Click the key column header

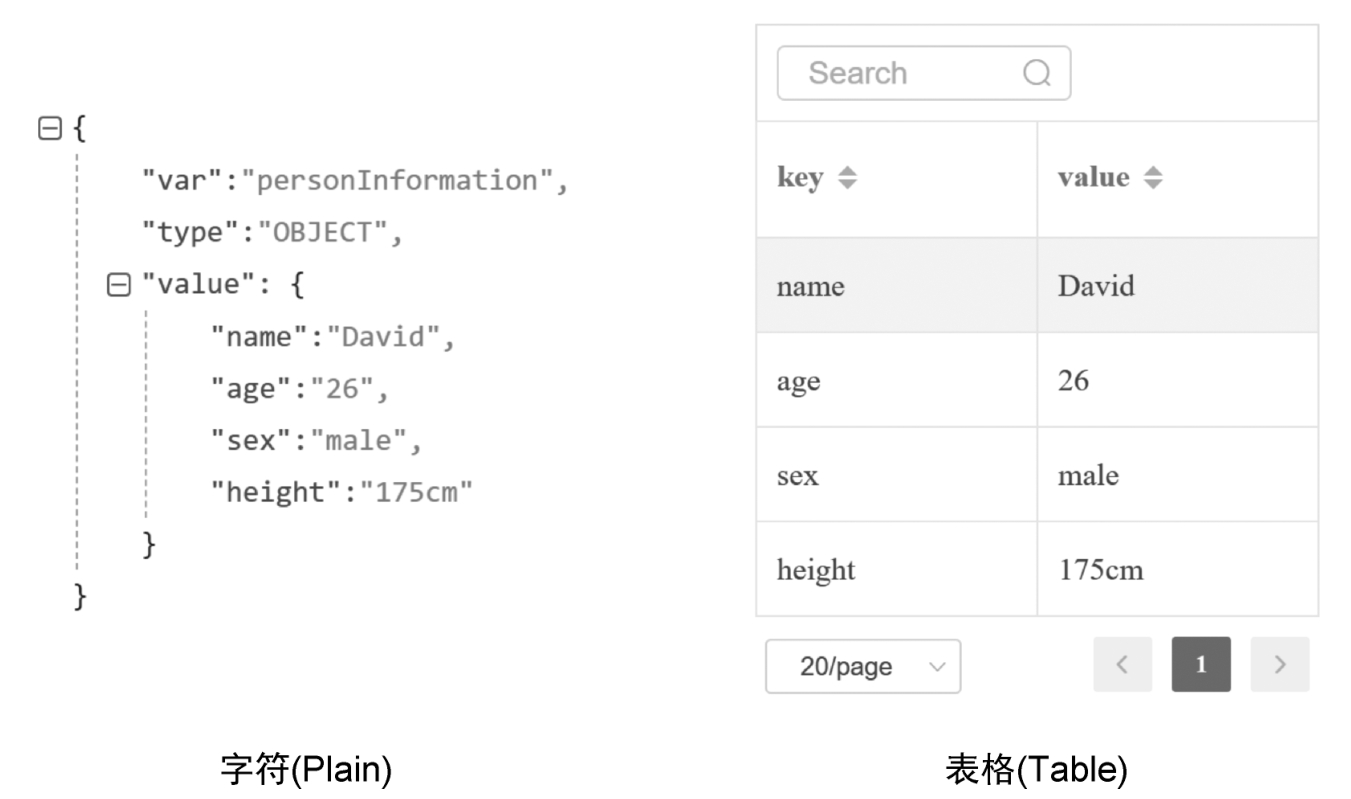pos(800,178)
